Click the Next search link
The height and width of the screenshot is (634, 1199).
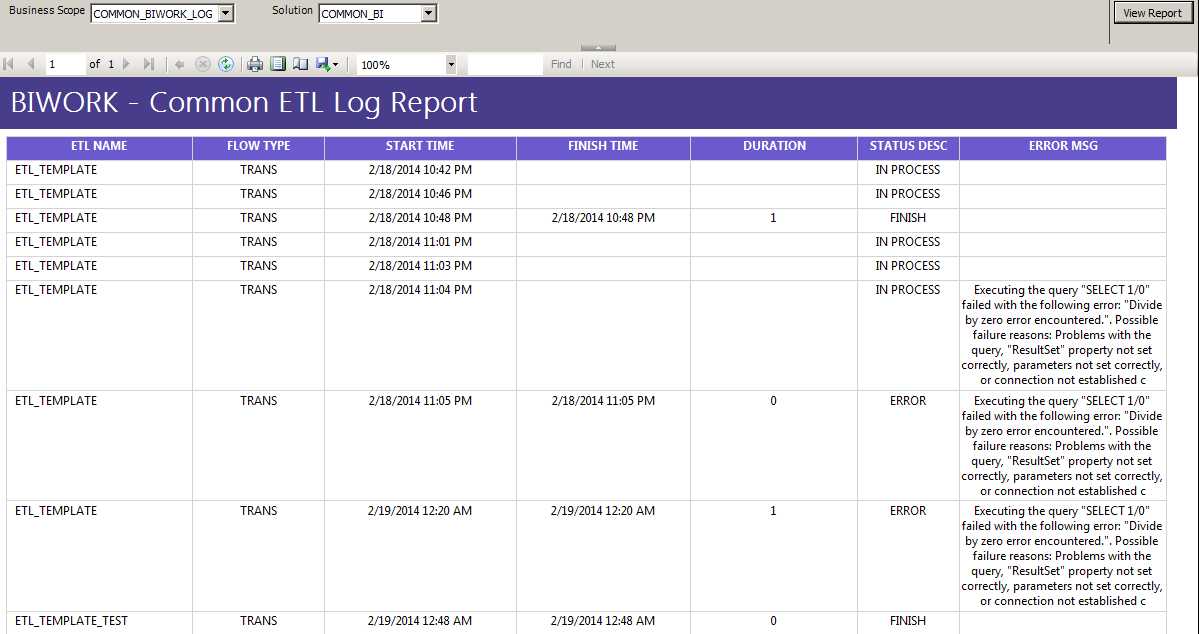point(603,64)
